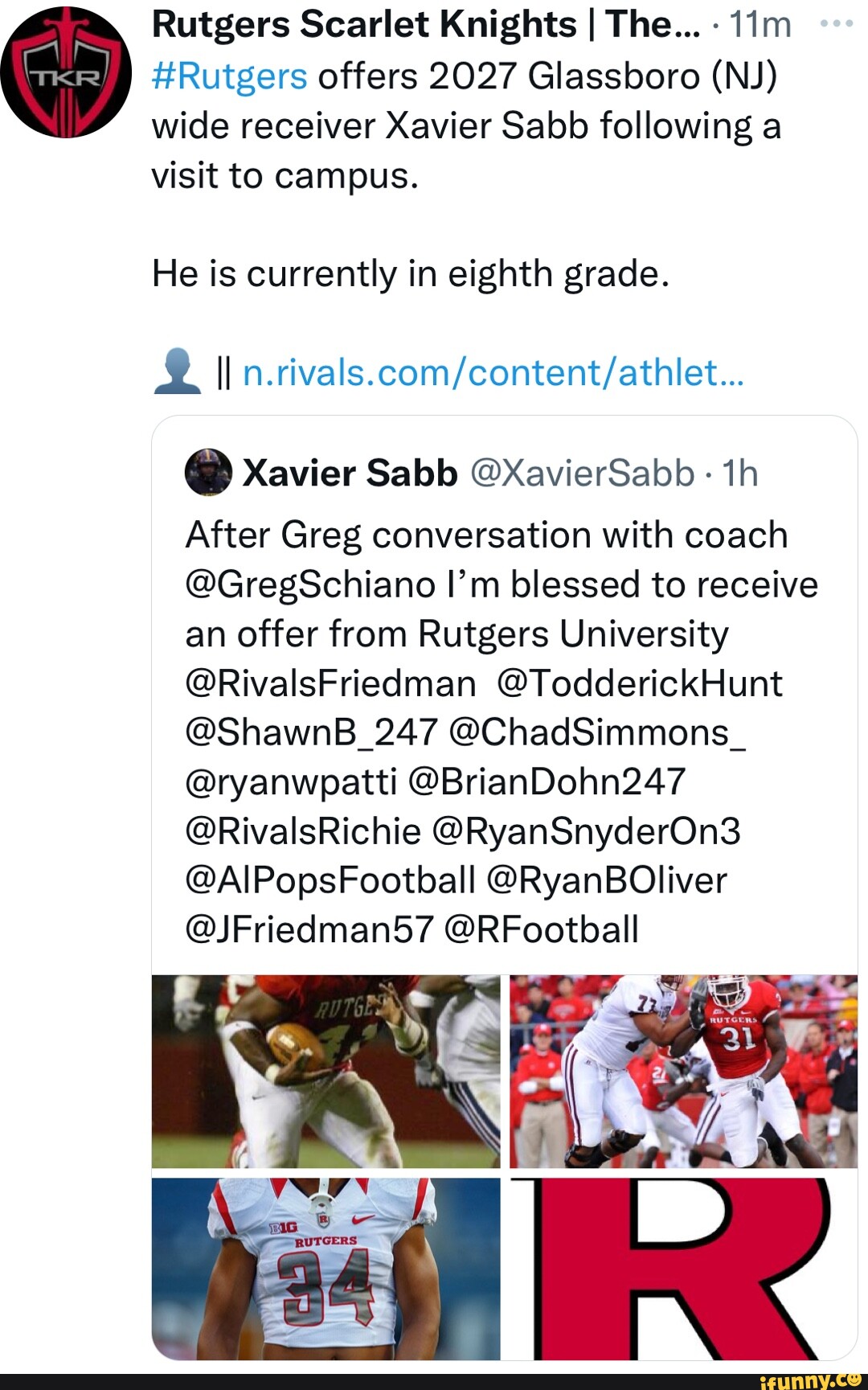868x1390 pixels.
Task: Click the @RFootball mention text
Action: [x=541, y=929]
